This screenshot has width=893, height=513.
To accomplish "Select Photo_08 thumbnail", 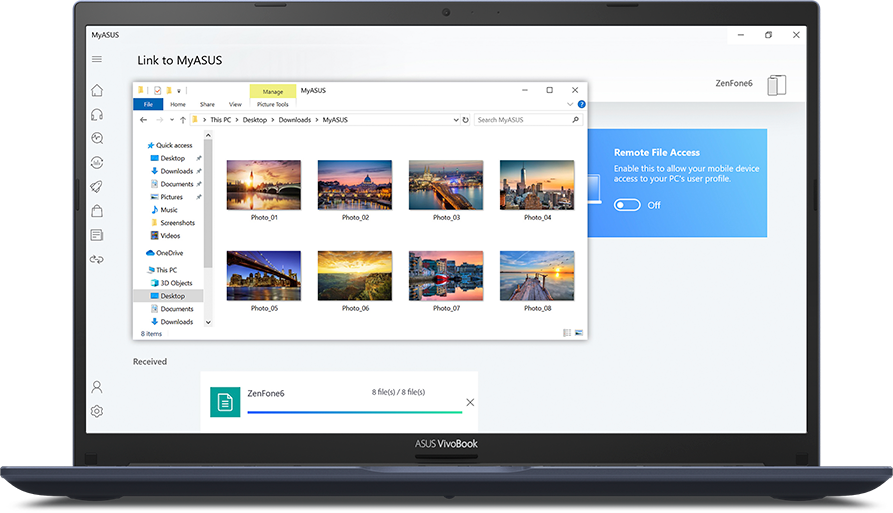I will click(x=537, y=276).
